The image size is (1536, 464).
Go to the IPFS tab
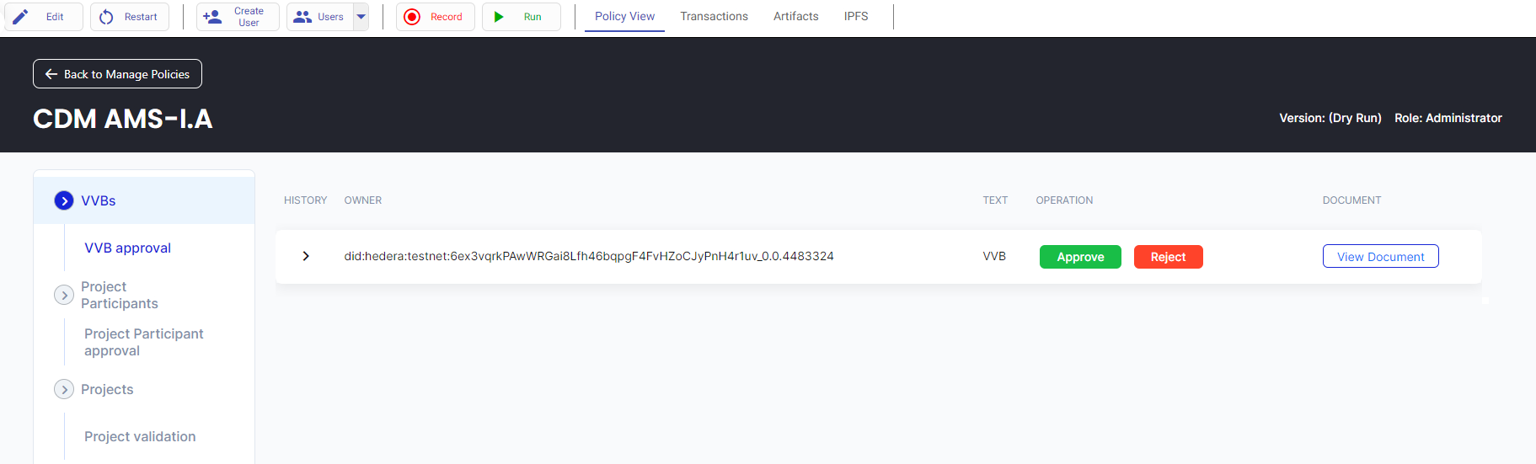(x=856, y=17)
